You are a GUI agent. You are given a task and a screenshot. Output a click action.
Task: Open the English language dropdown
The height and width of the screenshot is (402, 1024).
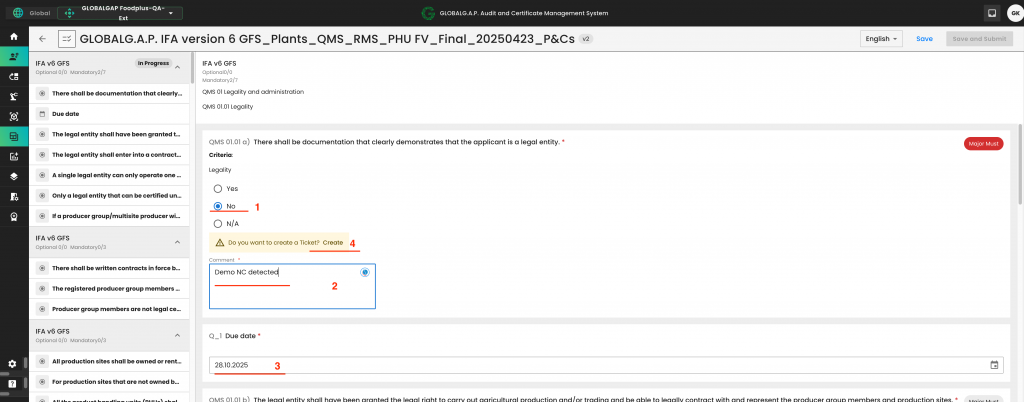click(881, 39)
